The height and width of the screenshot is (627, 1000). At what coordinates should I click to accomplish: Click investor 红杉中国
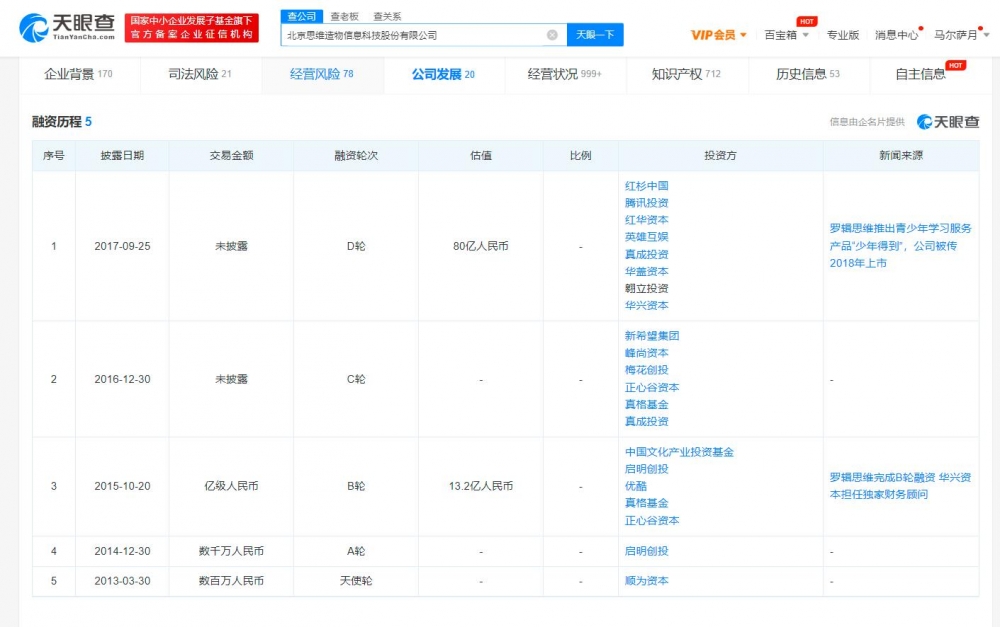click(x=647, y=186)
